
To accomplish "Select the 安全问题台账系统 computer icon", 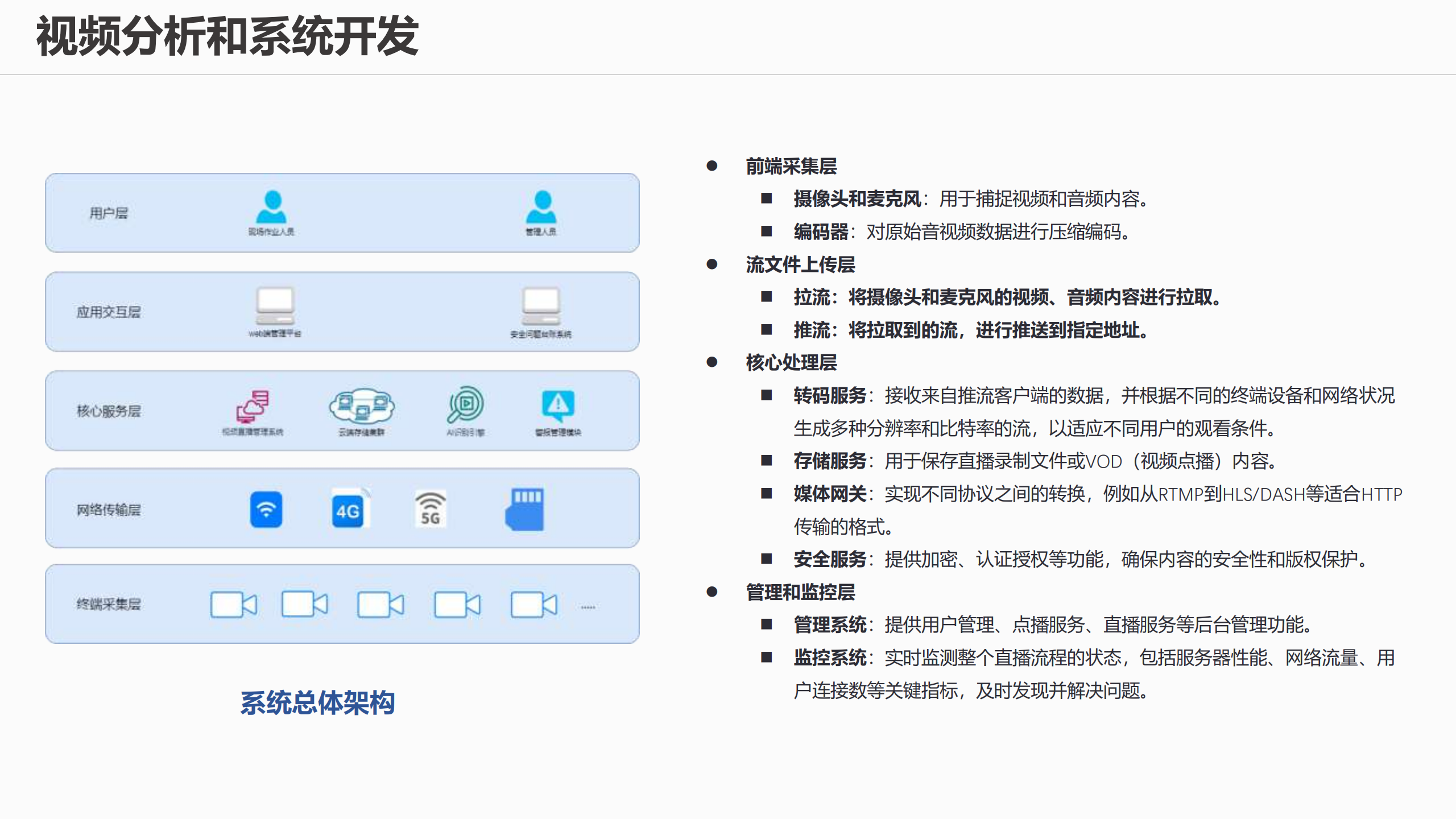I will click(x=541, y=306).
